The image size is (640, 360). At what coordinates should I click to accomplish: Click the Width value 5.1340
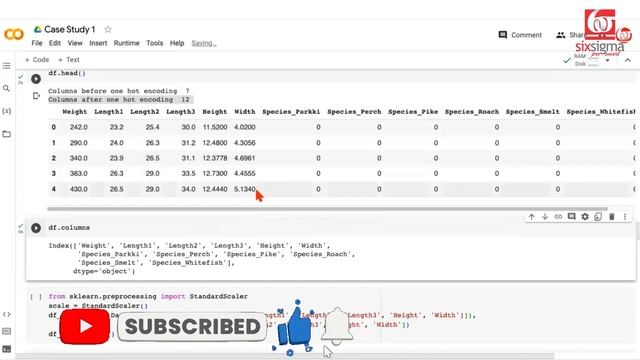[x=245, y=189]
